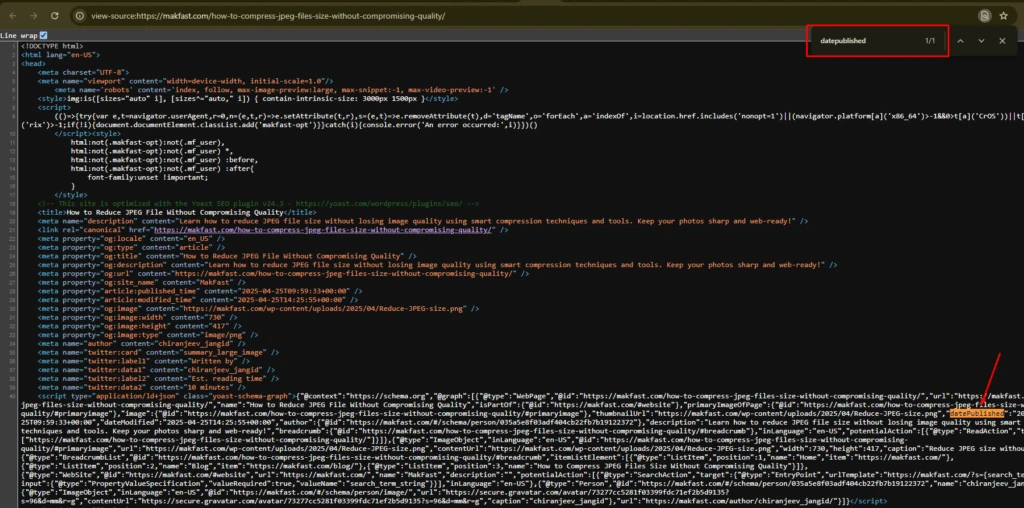
Task: Click the og:type article meta line
Action: point(129,248)
